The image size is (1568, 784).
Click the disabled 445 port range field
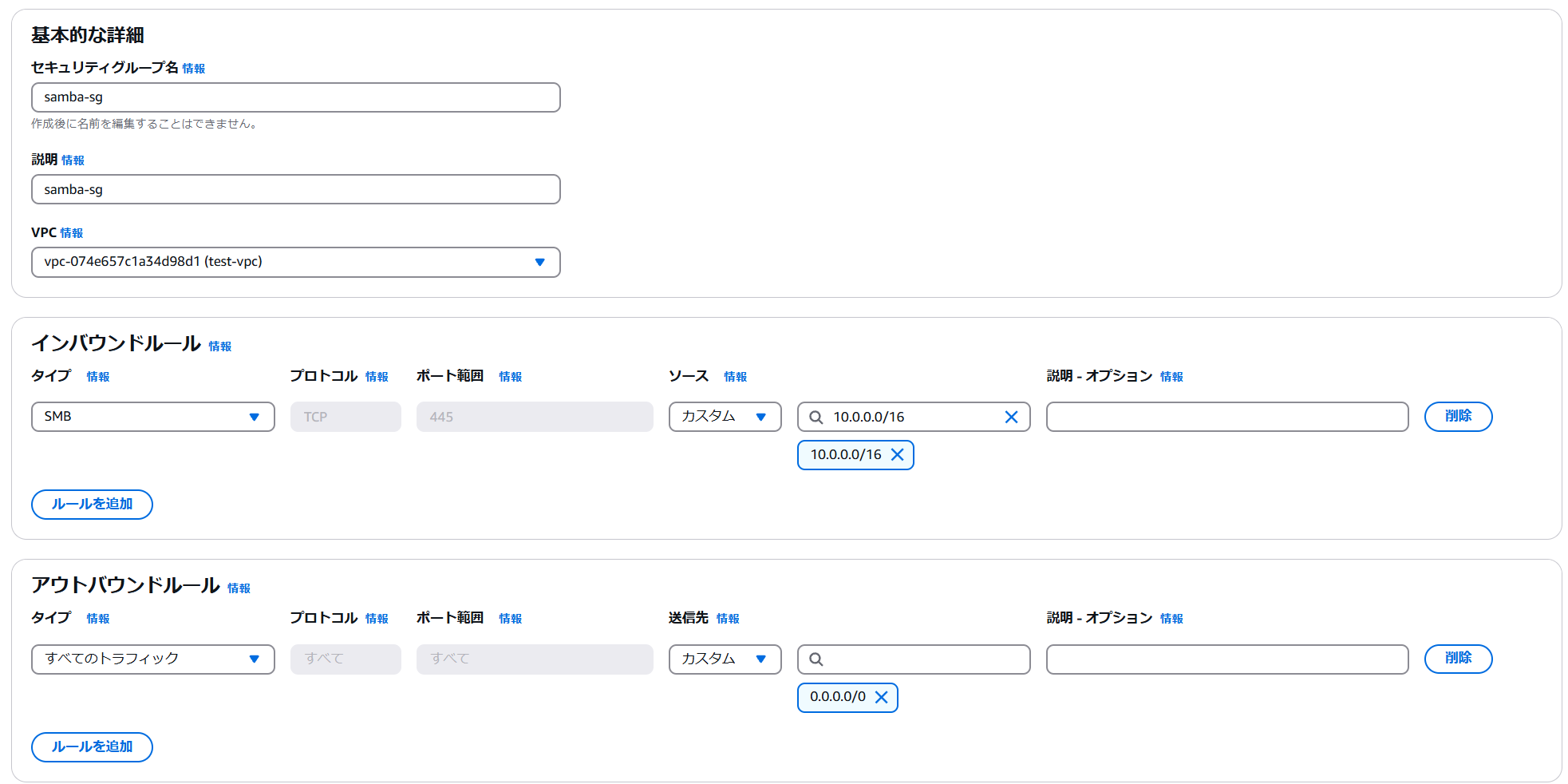535,417
